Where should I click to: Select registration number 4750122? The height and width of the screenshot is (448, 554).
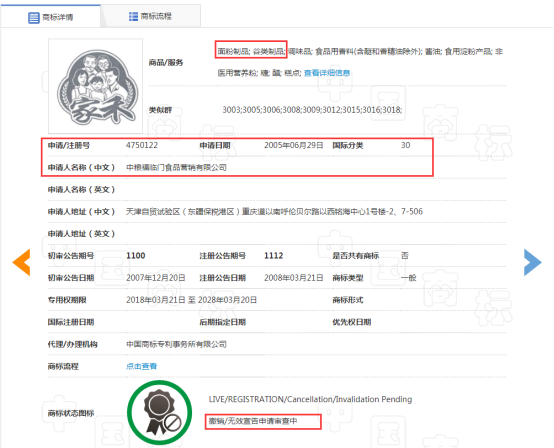142,145
